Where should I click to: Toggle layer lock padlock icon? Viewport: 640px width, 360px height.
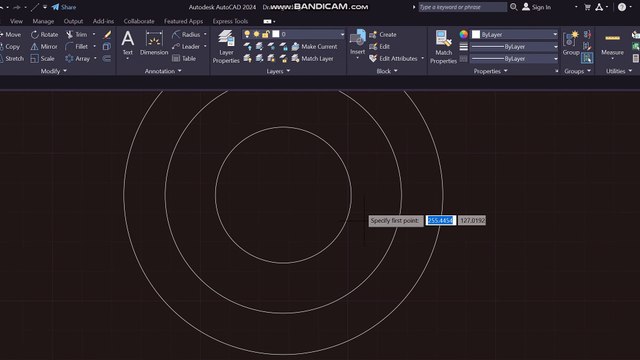[266, 34]
